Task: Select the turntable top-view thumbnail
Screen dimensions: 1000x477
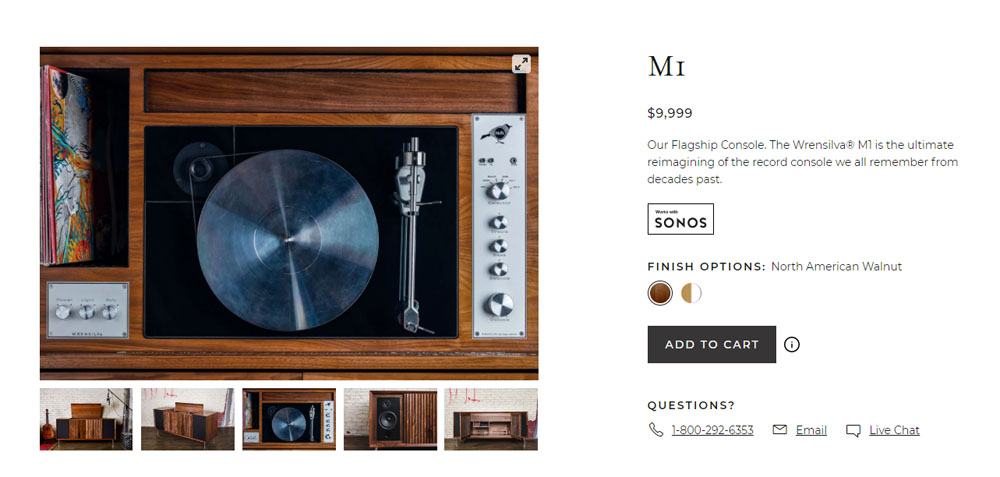Action: (289, 419)
